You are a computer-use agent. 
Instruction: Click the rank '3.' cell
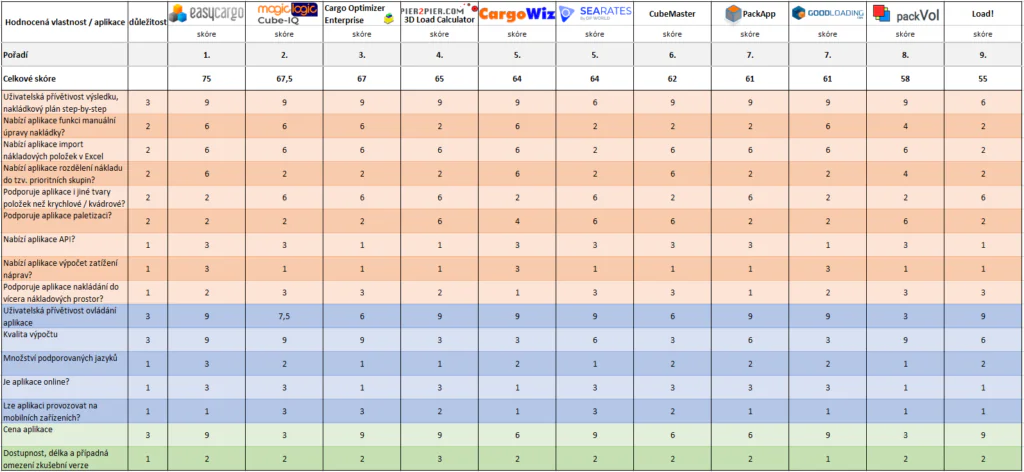[362, 55]
